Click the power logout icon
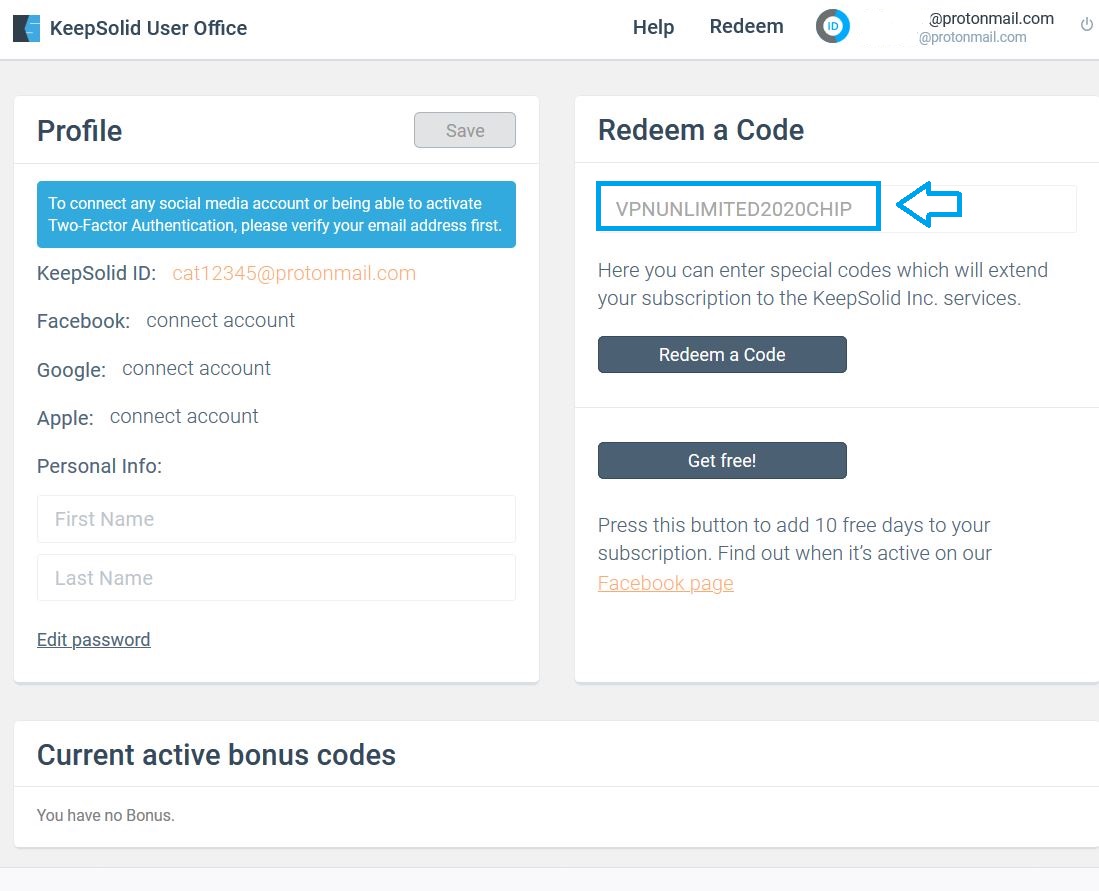The height and width of the screenshot is (891, 1099). (x=1087, y=25)
